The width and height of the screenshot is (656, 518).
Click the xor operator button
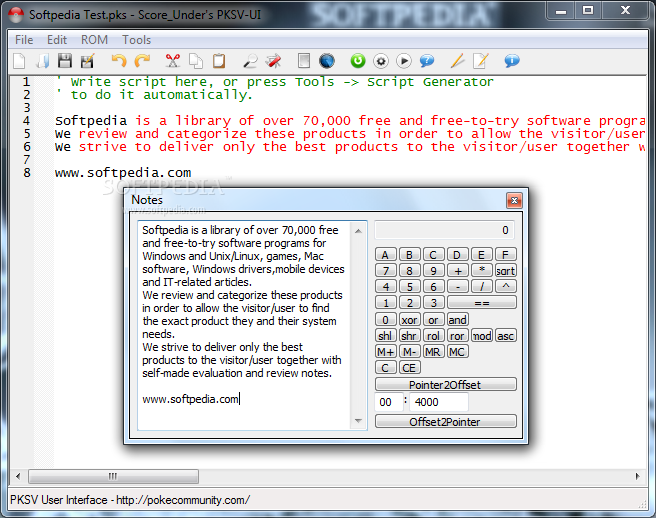tap(409, 320)
